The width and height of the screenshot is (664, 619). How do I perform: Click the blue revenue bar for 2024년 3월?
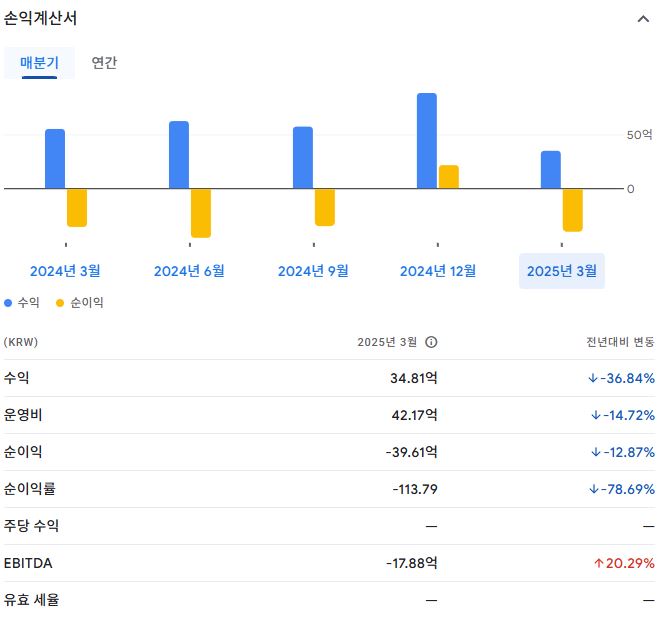[x=55, y=159]
